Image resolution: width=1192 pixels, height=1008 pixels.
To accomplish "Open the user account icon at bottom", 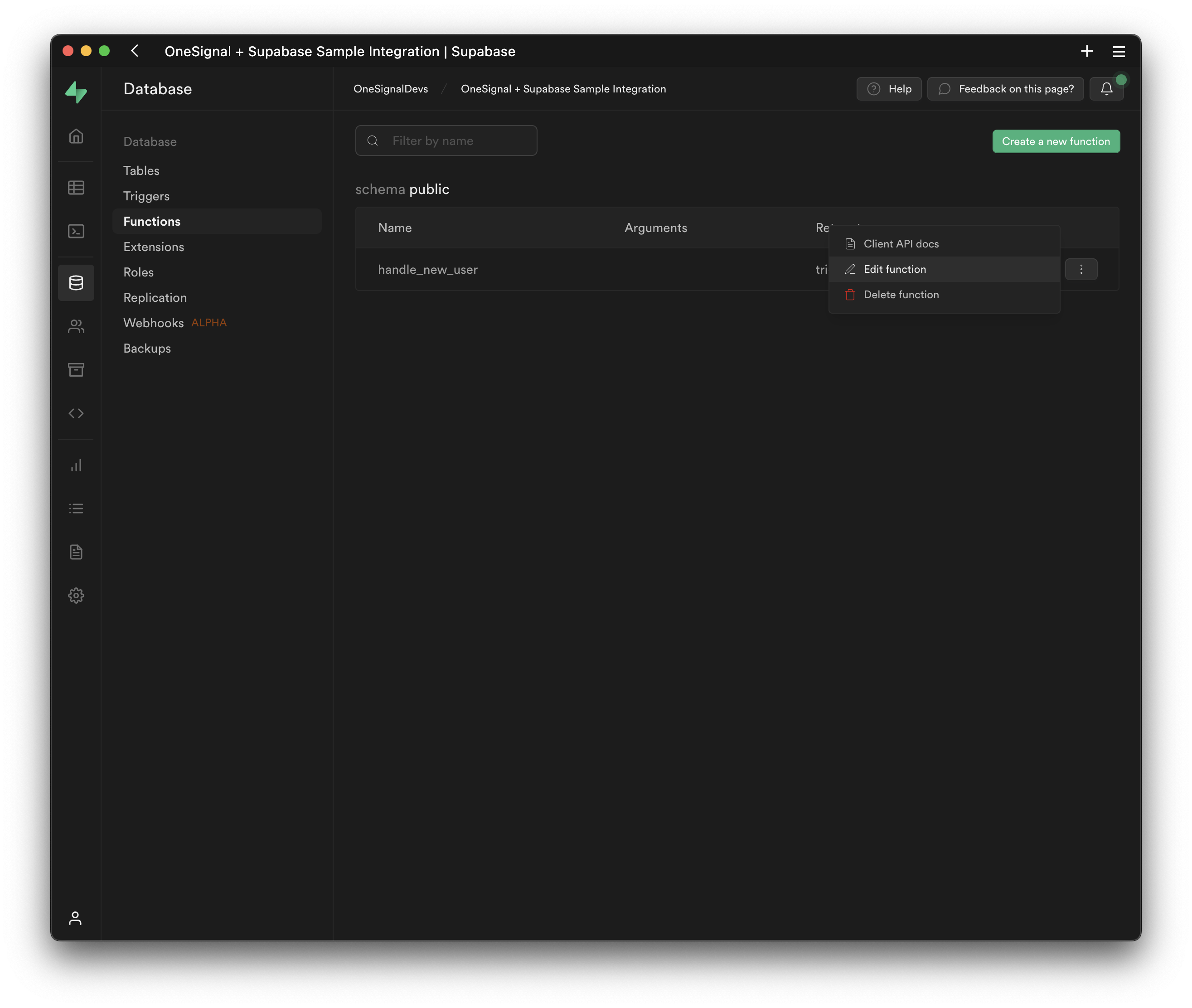I will tap(75, 918).
